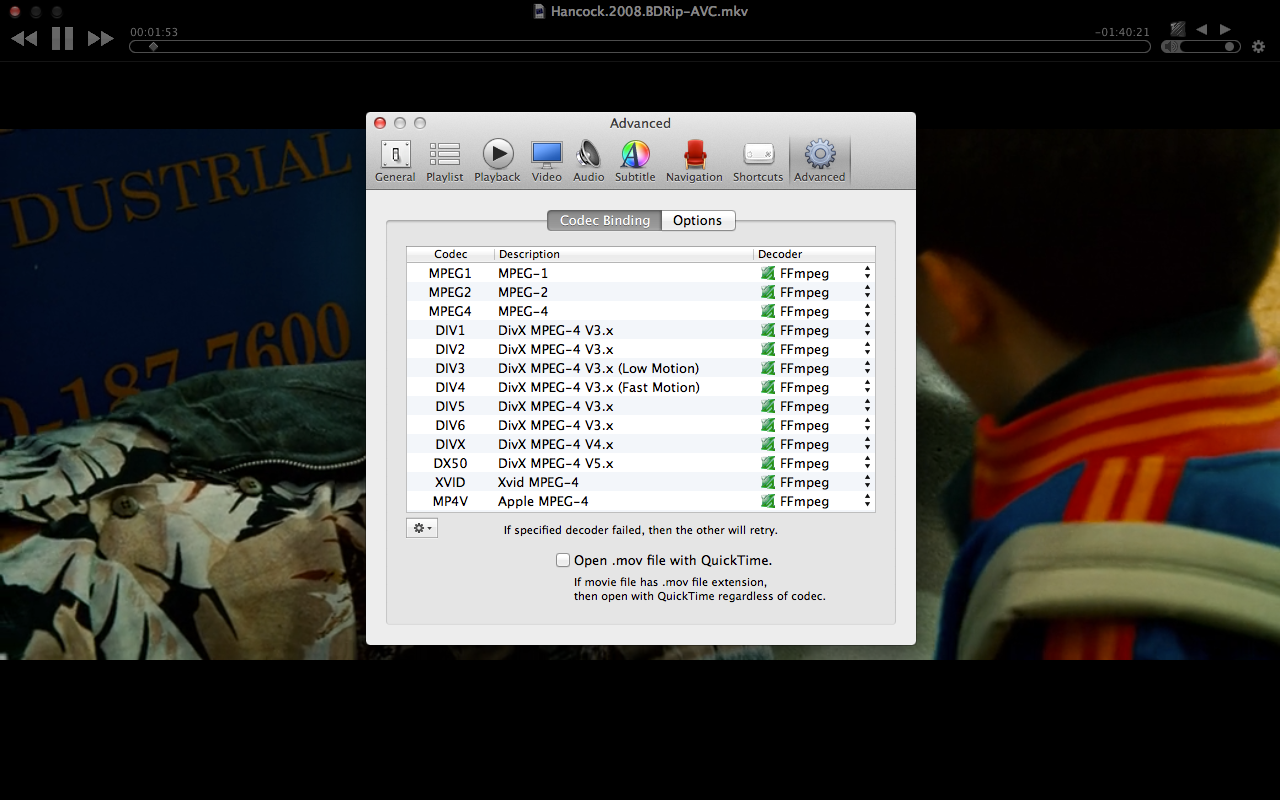Click the Hancock.2008.BDRip-AVC.mkv title
Image resolution: width=1280 pixels, height=800 pixels.
point(649,12)
